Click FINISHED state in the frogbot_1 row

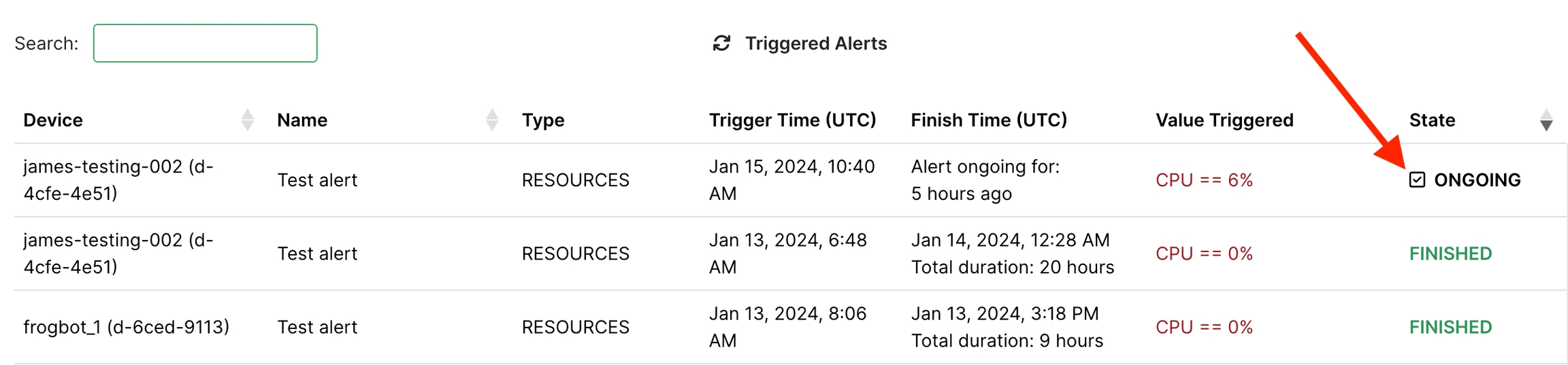(1450, 327)
